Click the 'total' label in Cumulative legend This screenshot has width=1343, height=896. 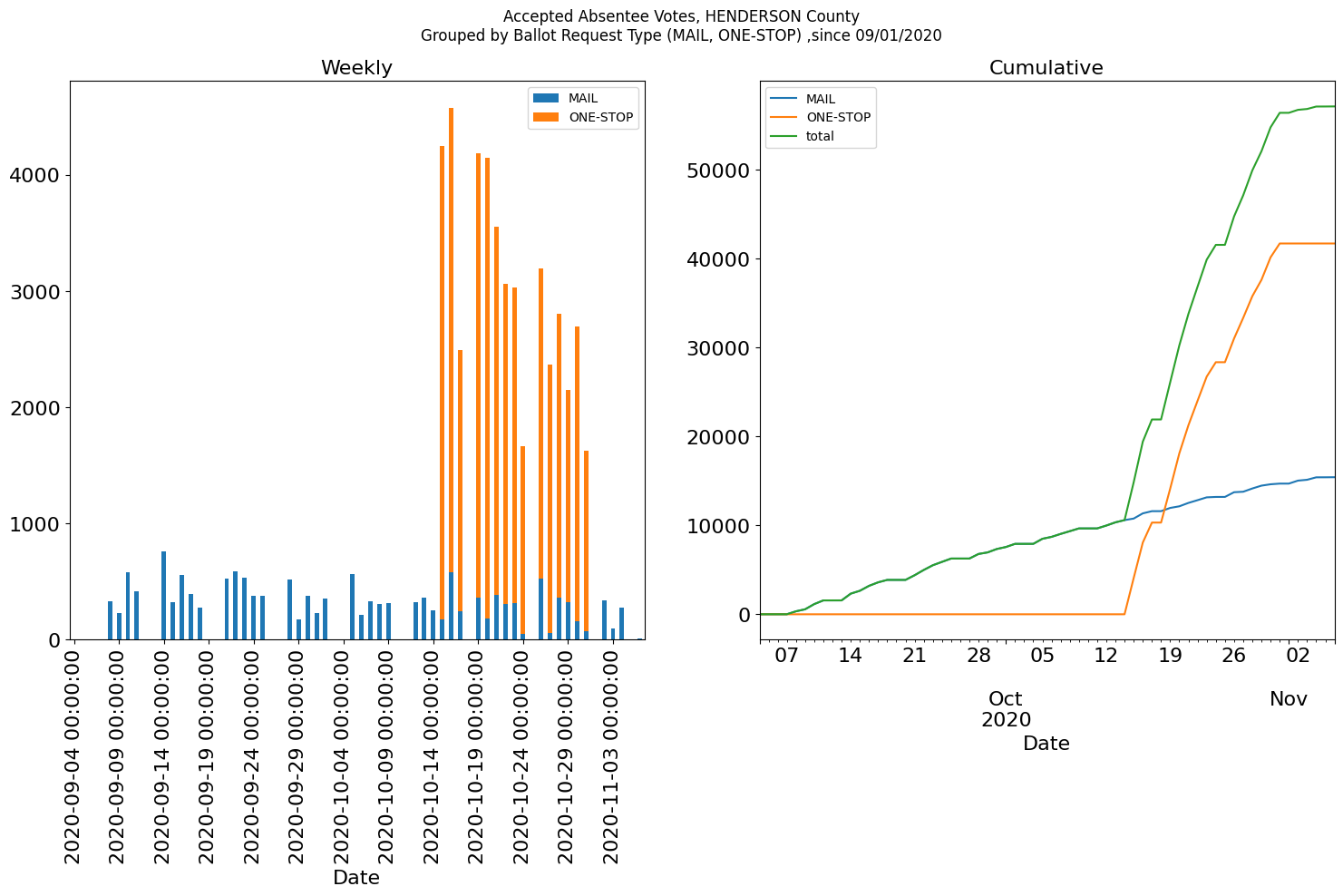pos(820,137)
